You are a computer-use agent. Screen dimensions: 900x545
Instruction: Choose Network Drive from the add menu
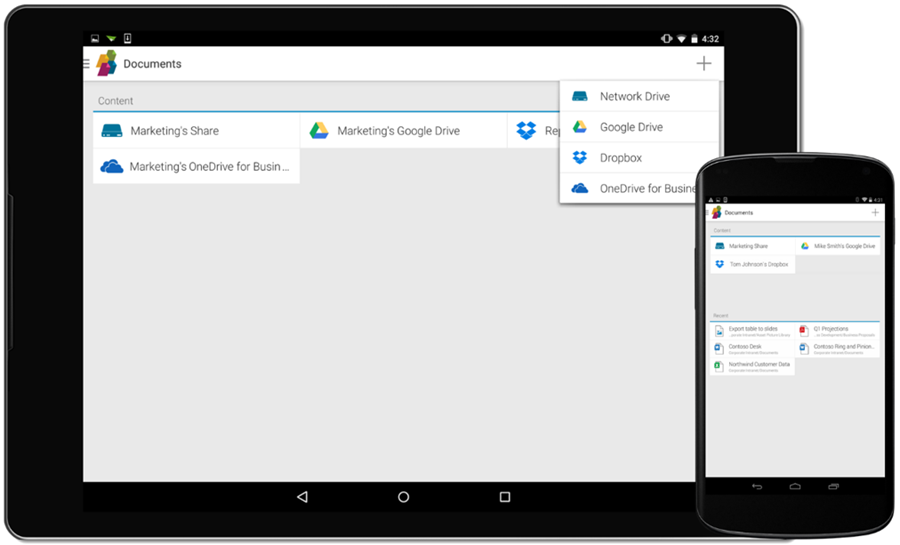pos(639,96)
